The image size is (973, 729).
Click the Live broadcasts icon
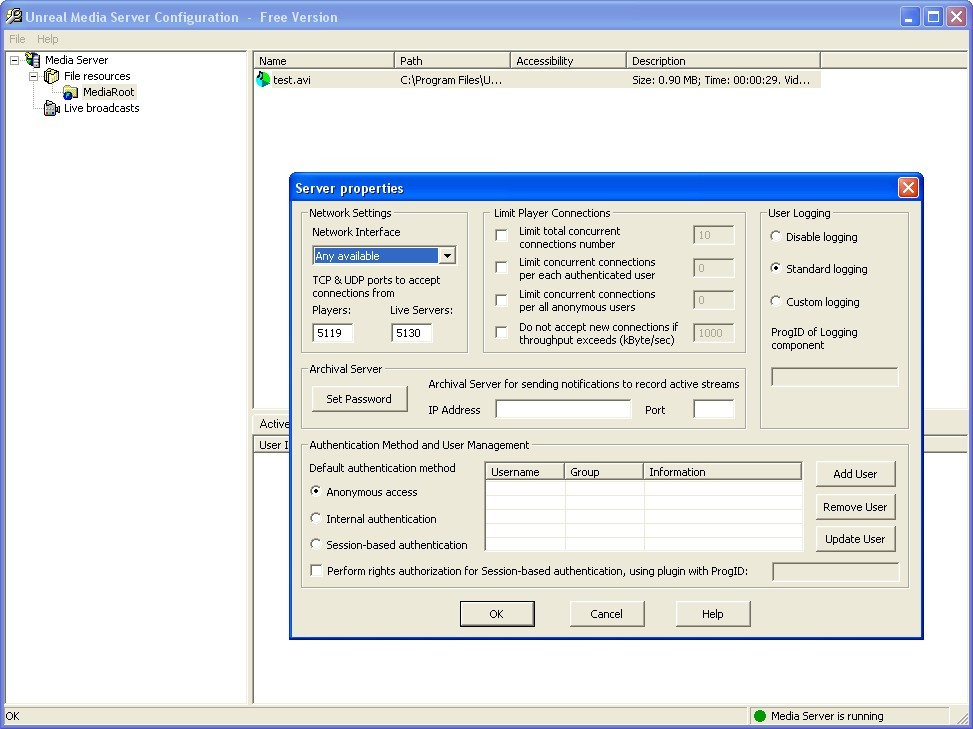(x=51, y=108)
